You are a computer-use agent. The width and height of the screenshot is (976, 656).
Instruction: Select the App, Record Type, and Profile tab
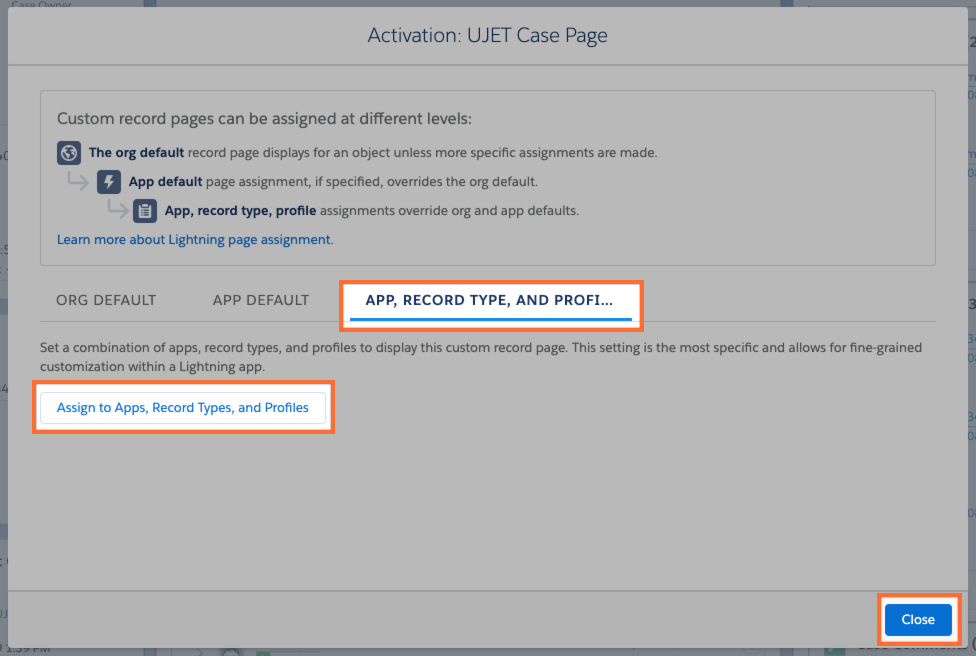coord(489,300)
